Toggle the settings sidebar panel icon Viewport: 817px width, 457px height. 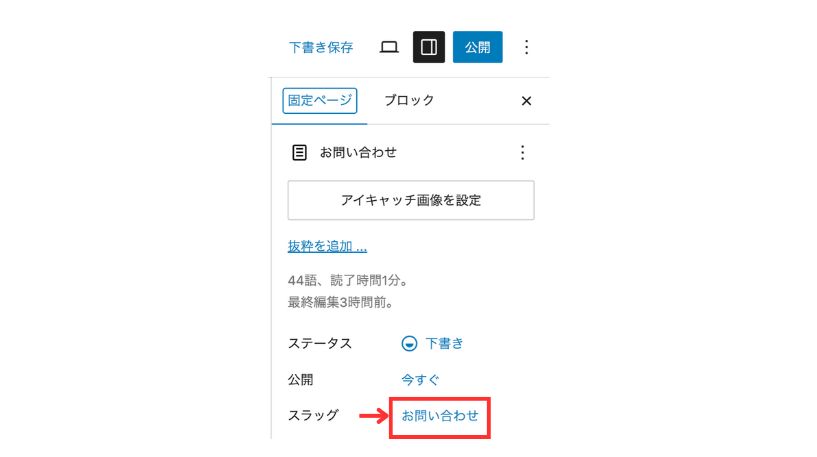(429, 47)
